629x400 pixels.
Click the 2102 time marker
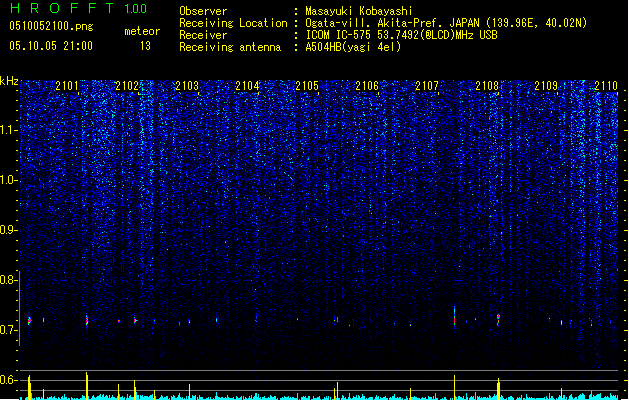pyautogui.click(x=127, y=86)
